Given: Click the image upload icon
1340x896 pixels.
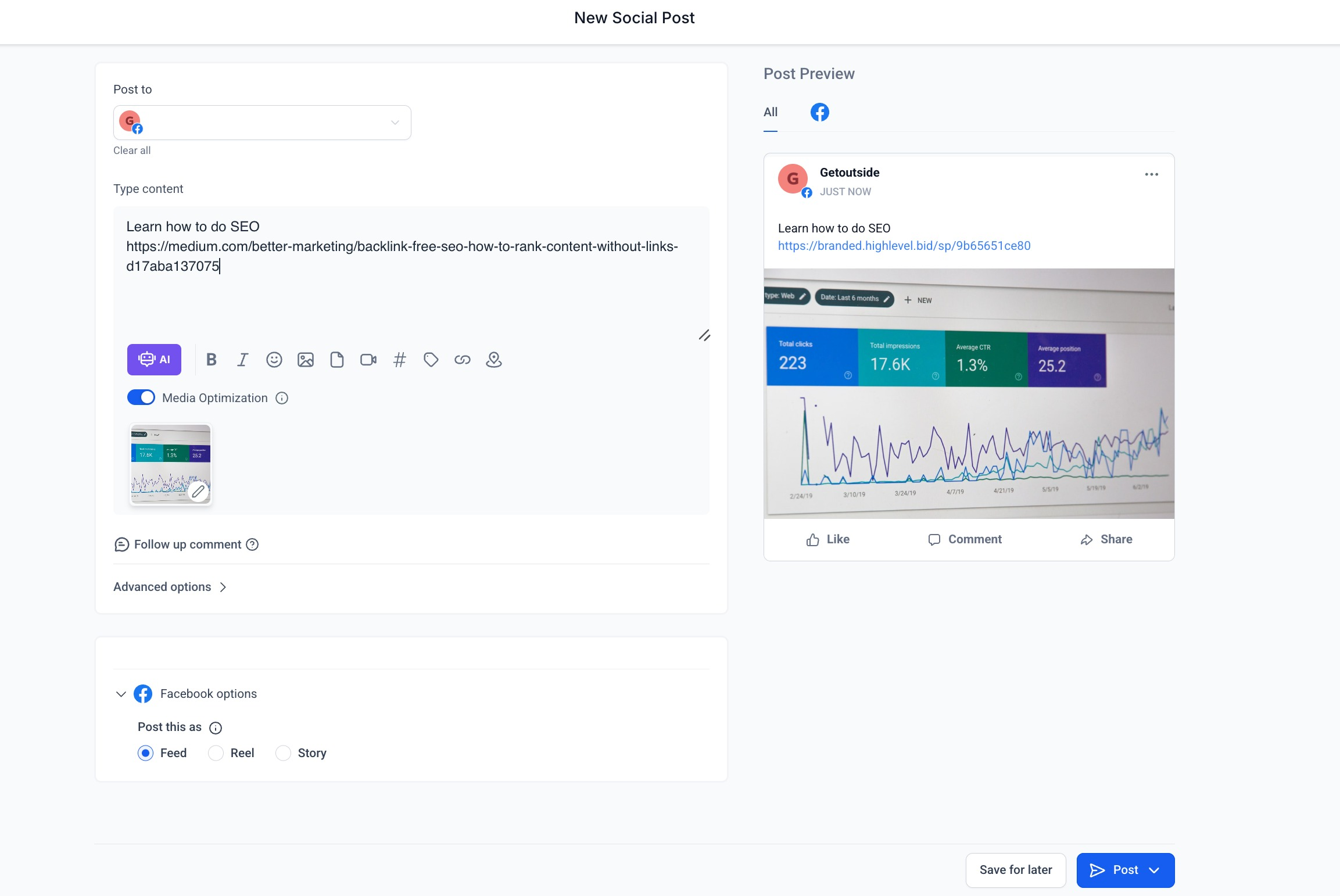Looking at the screenshot, I should tap(306, 360).
